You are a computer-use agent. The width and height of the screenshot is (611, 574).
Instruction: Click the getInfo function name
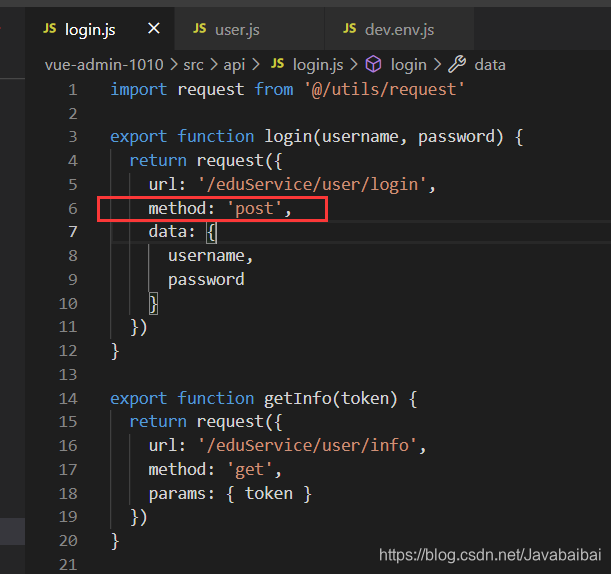click(x=298, y=399)
